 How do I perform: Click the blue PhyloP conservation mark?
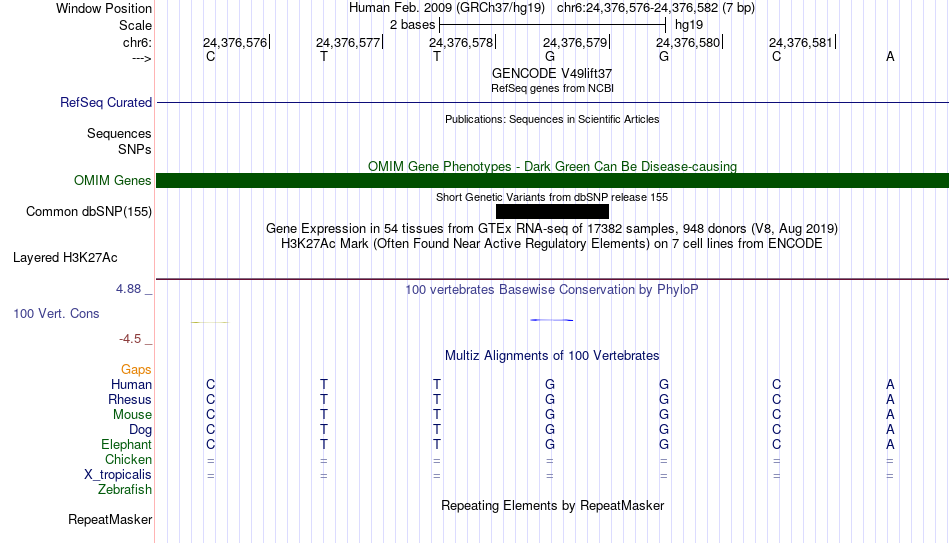tap(552, 320)
